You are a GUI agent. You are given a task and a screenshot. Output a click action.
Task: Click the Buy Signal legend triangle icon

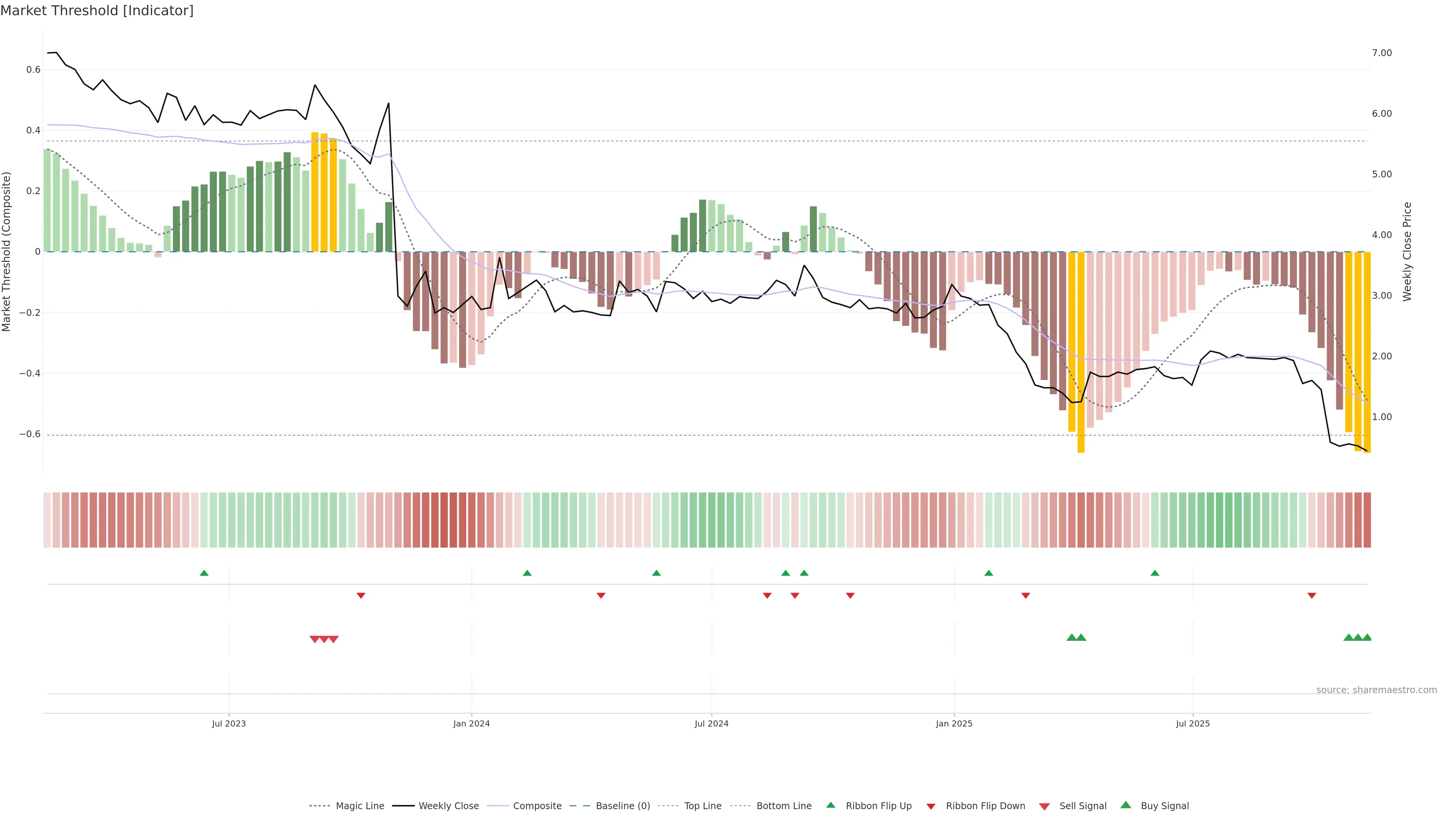tap(1126, 805)
